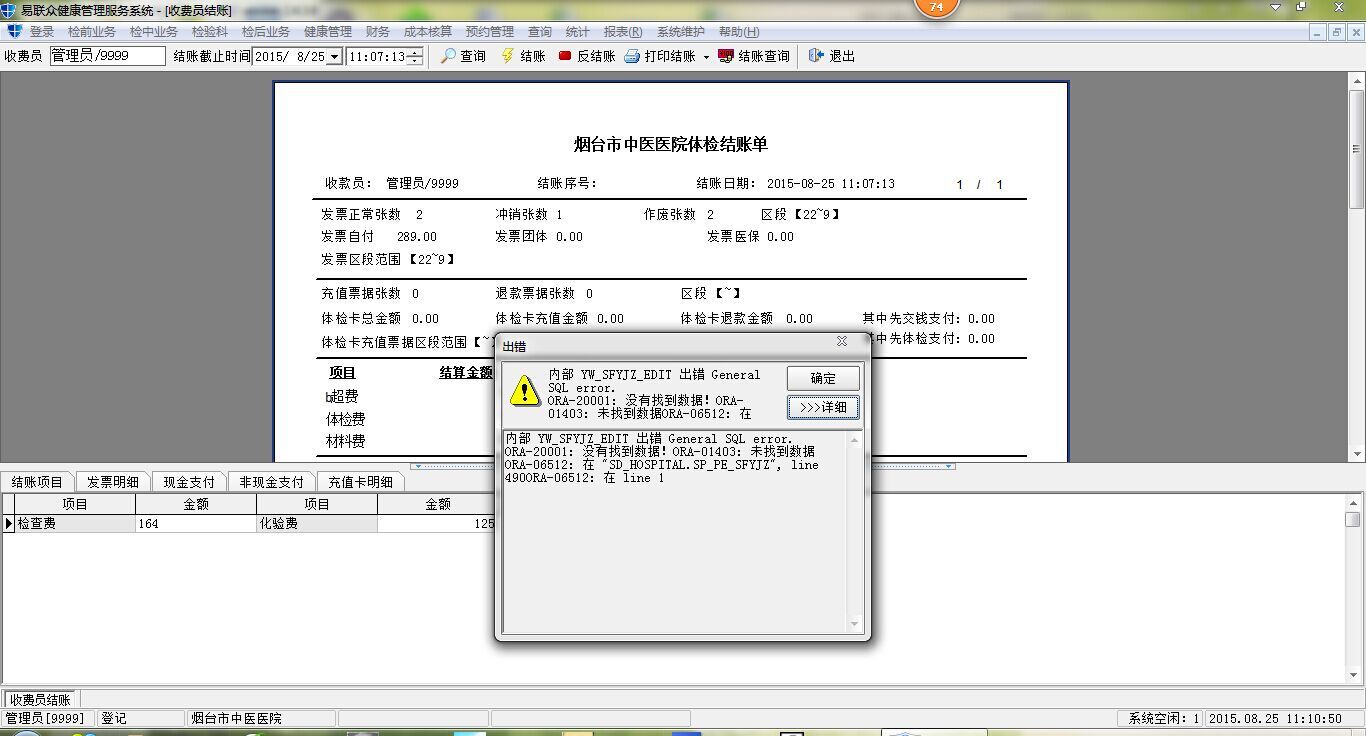Switch to the 充值卡明细 tab

(361, 482)
